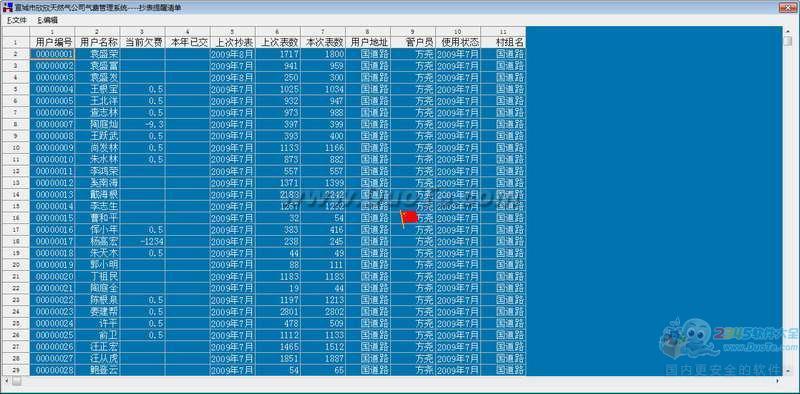Select row header number 10
This screenshot has width=800, height=394.
point(15,148)
